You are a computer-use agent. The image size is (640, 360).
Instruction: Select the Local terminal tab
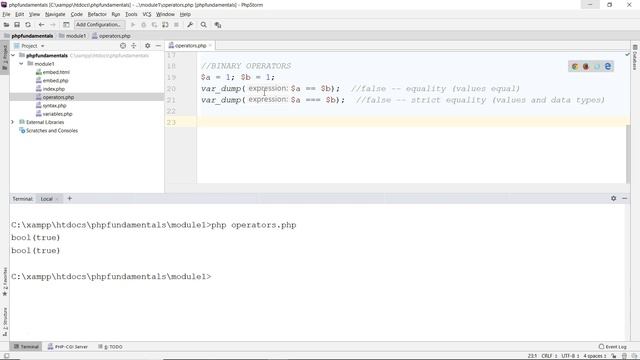point(47,199)
